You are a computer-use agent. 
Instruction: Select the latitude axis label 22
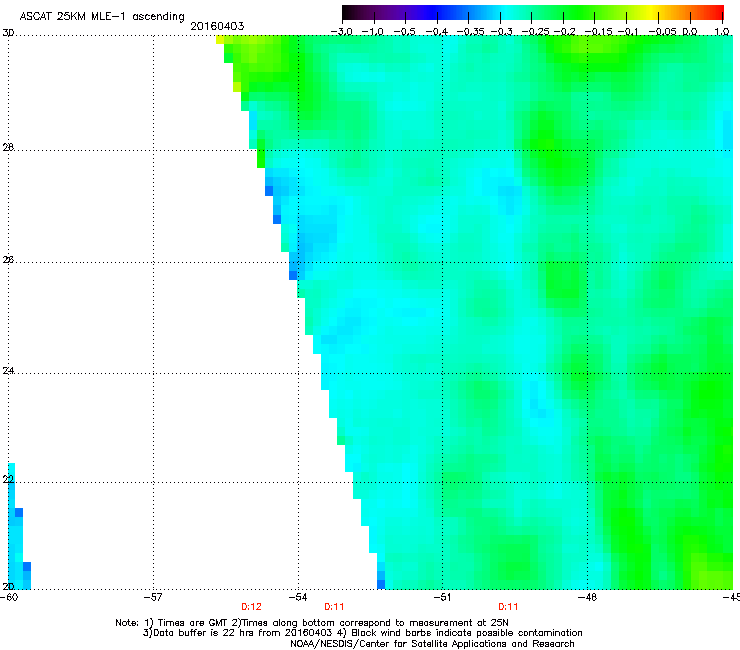click(8, 480)
